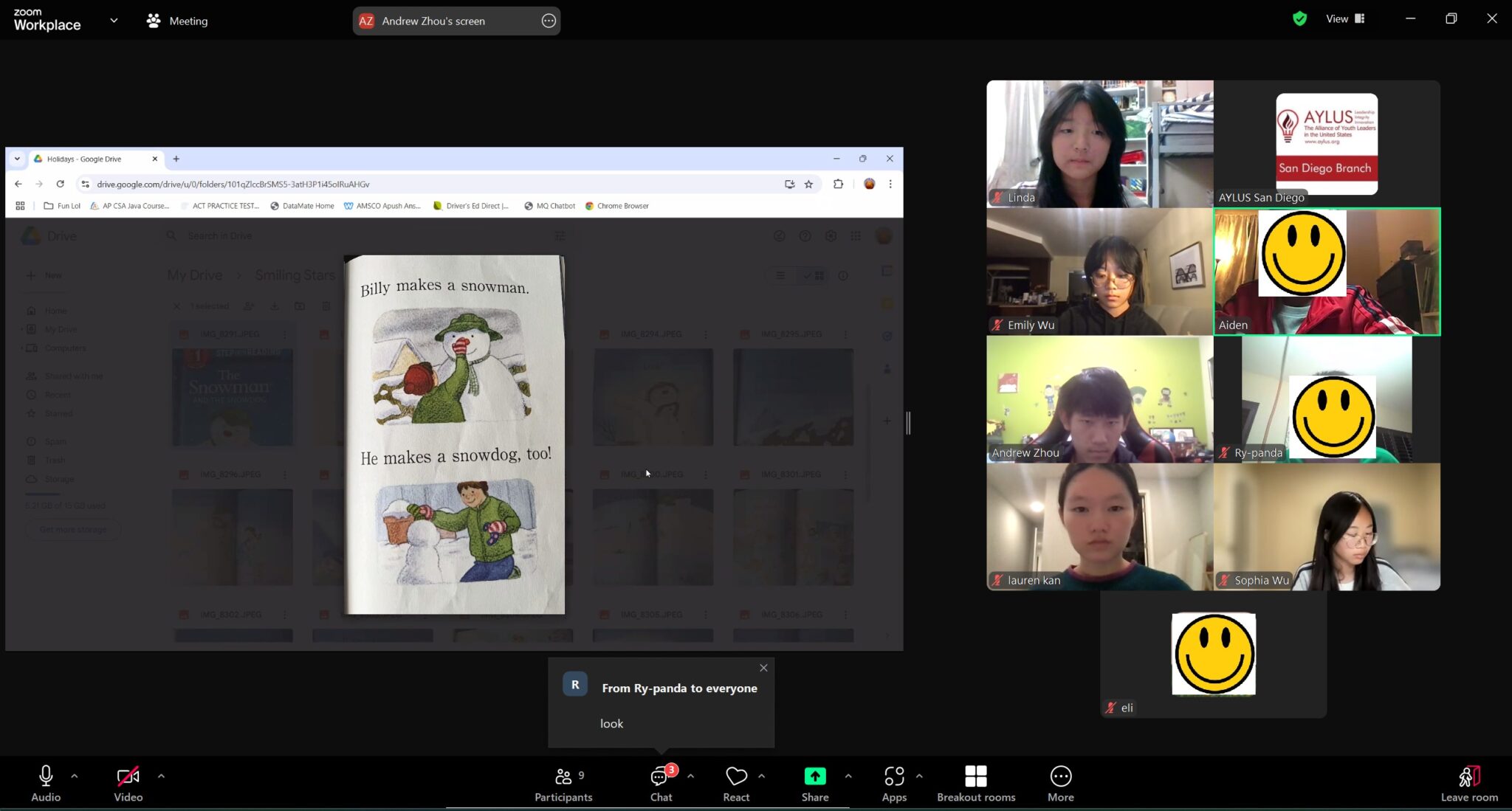
Task: Click the Chrome back arrow in shared screen
Action: tap(18, 184)
